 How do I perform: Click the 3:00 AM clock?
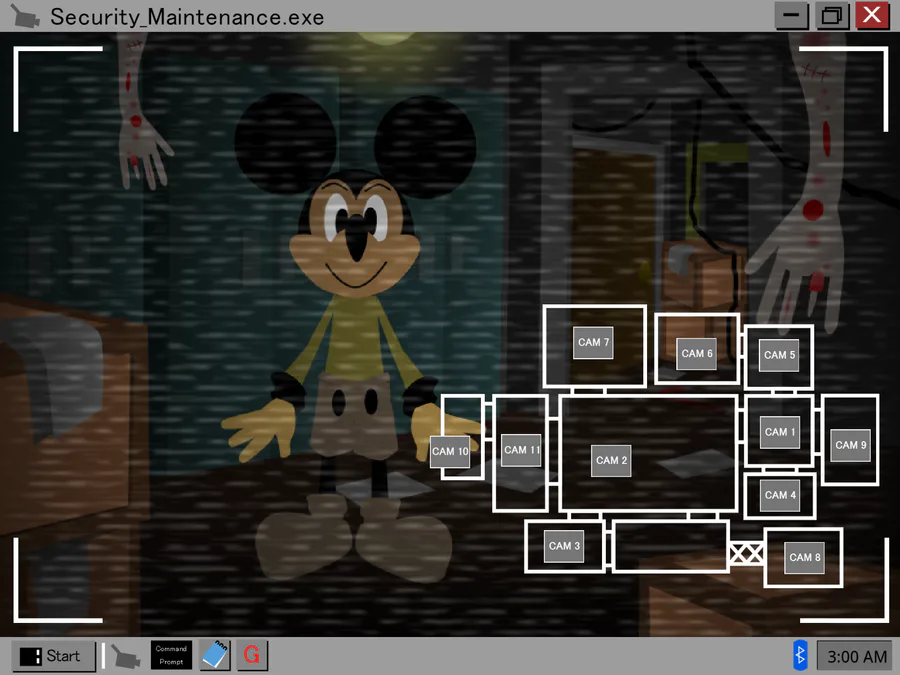856,656
